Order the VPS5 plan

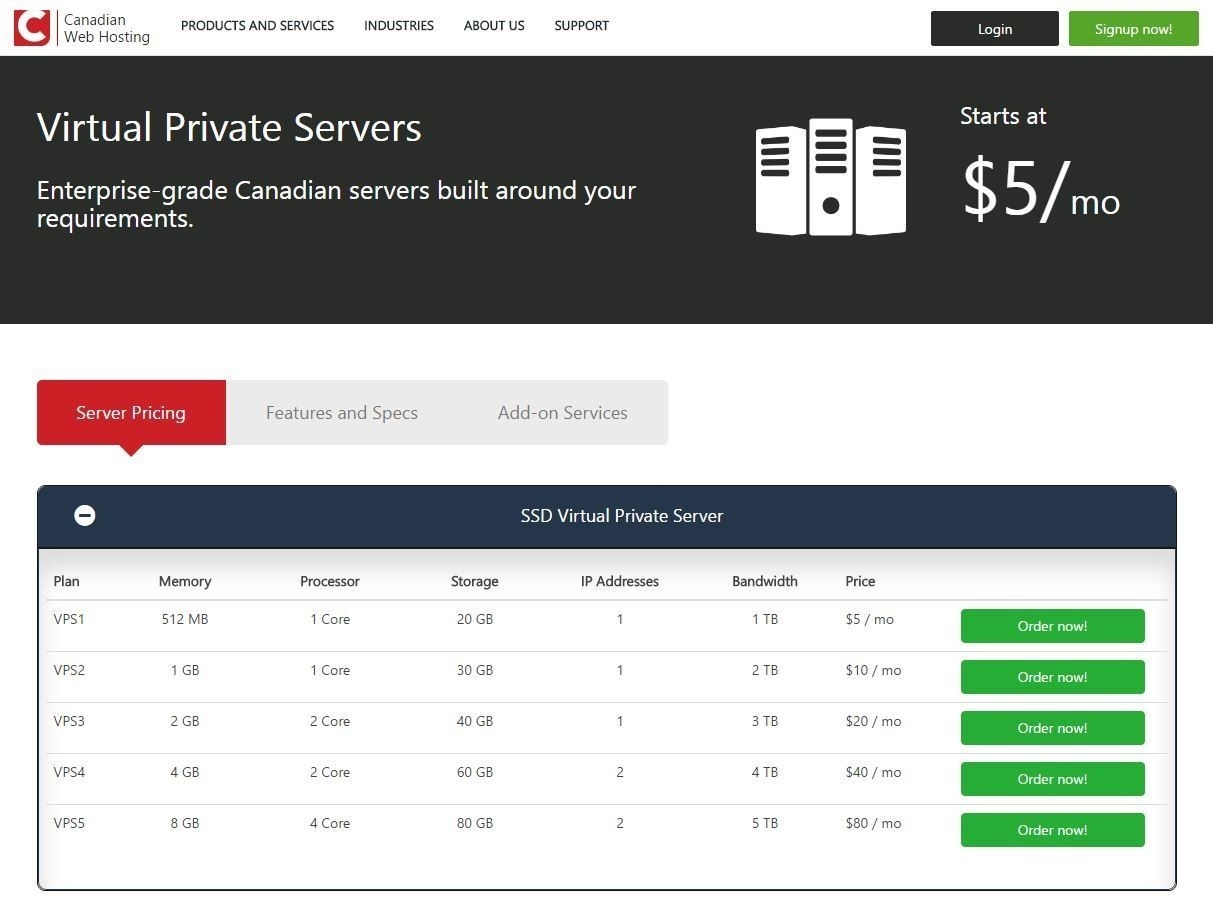(1052, 830)
